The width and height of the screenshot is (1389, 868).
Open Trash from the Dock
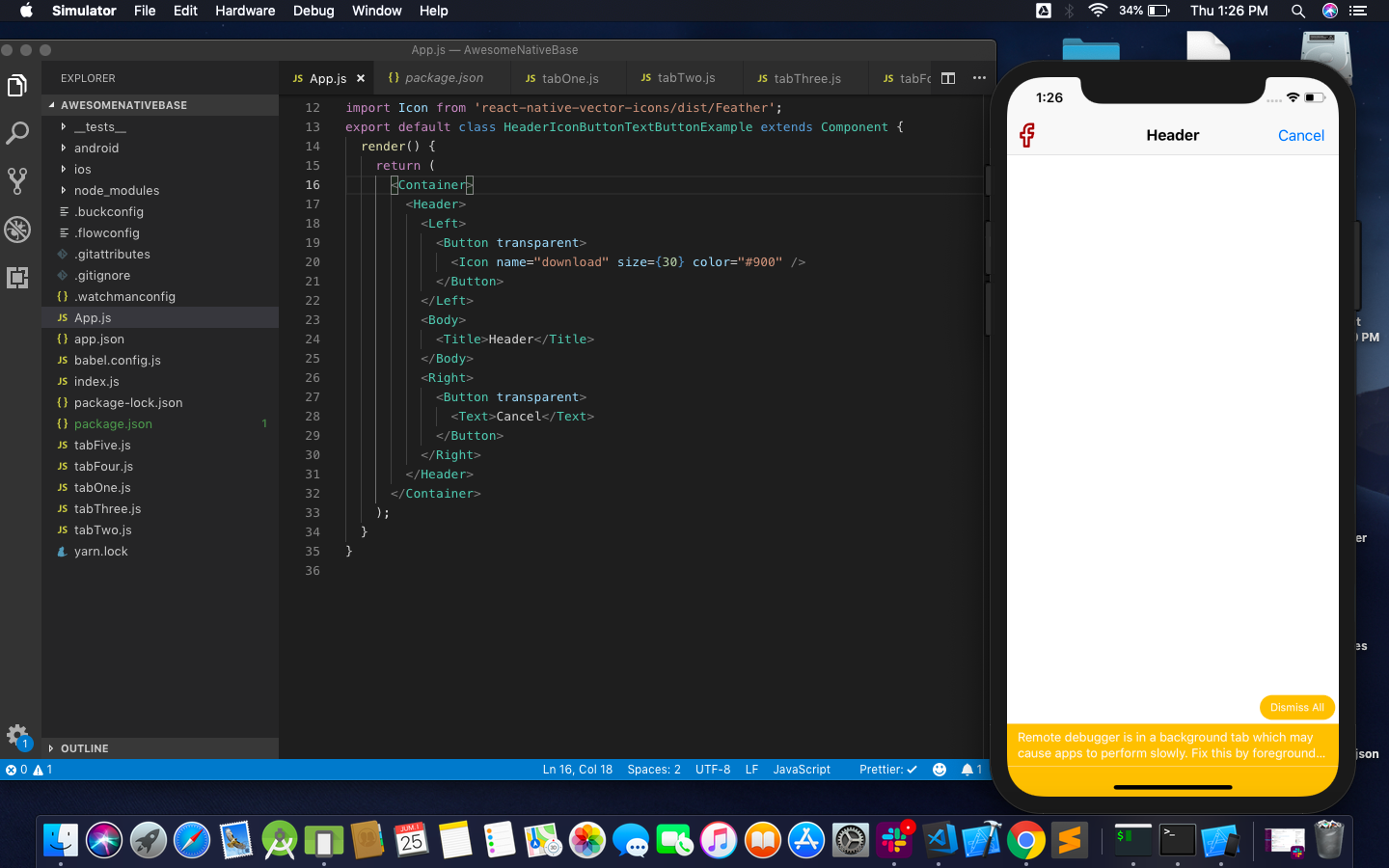point(1329,839)
